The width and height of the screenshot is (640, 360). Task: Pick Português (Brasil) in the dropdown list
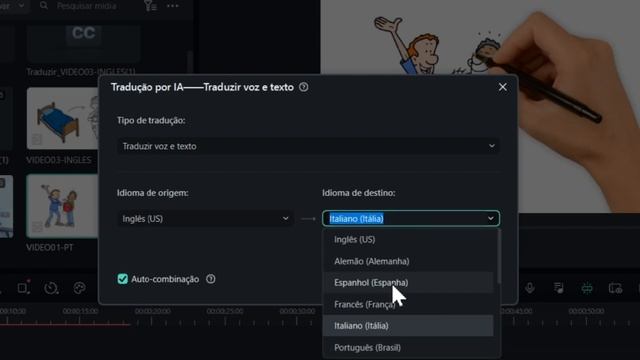pos(408,348)
